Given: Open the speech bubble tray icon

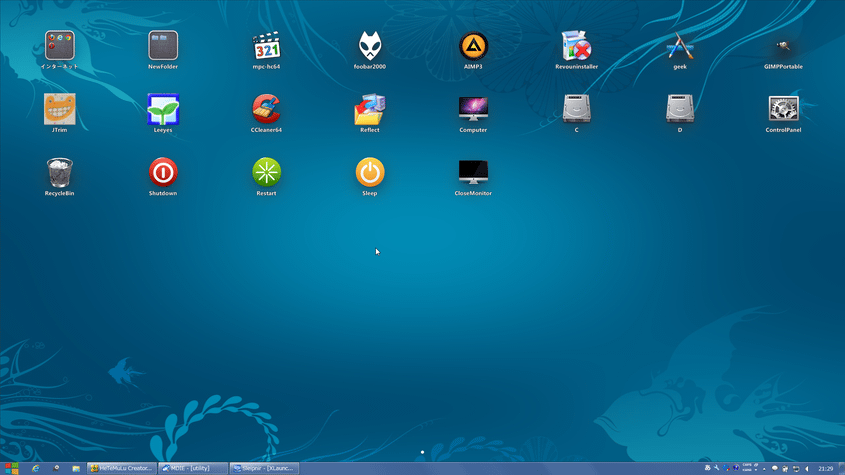Looking at the screenshot, I should (774, 469).
